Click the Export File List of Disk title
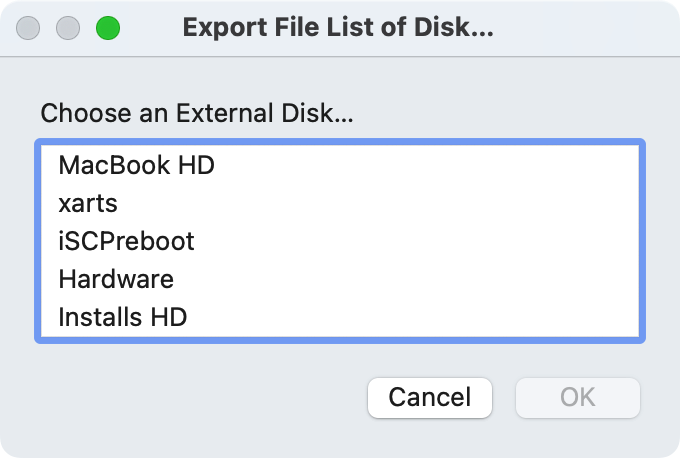Screen dimensions: 680x458 (338, 27)
